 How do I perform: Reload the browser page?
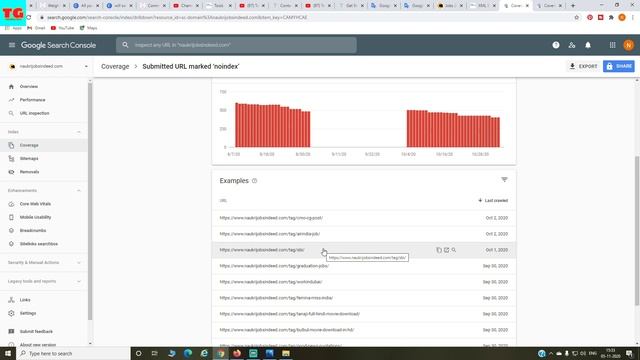(29, 18)
